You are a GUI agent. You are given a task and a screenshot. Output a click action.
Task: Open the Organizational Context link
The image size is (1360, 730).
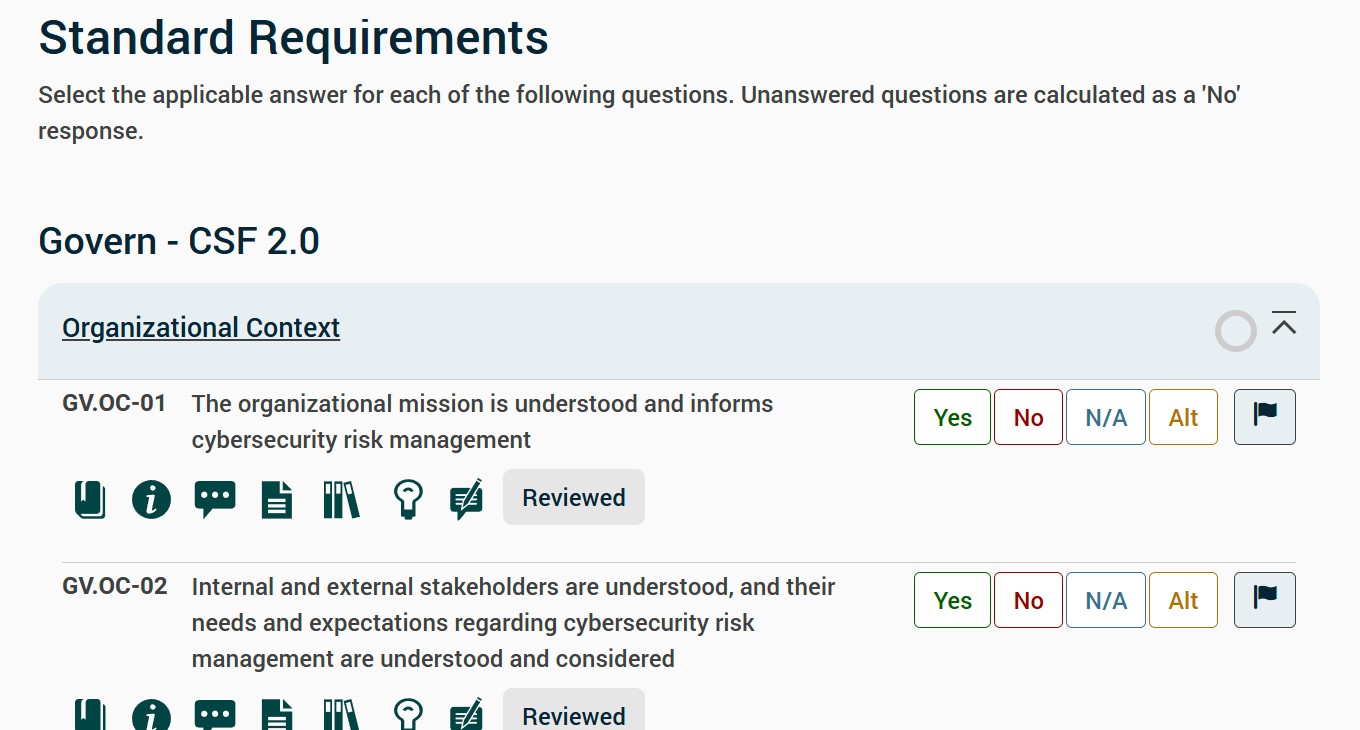point(201,328)
